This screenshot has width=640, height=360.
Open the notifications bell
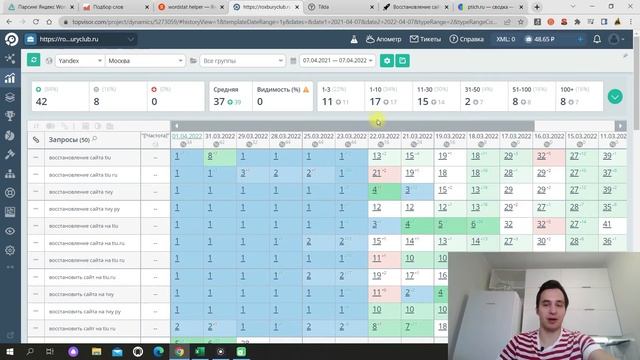pyautogui.click(x=597, y=39)
